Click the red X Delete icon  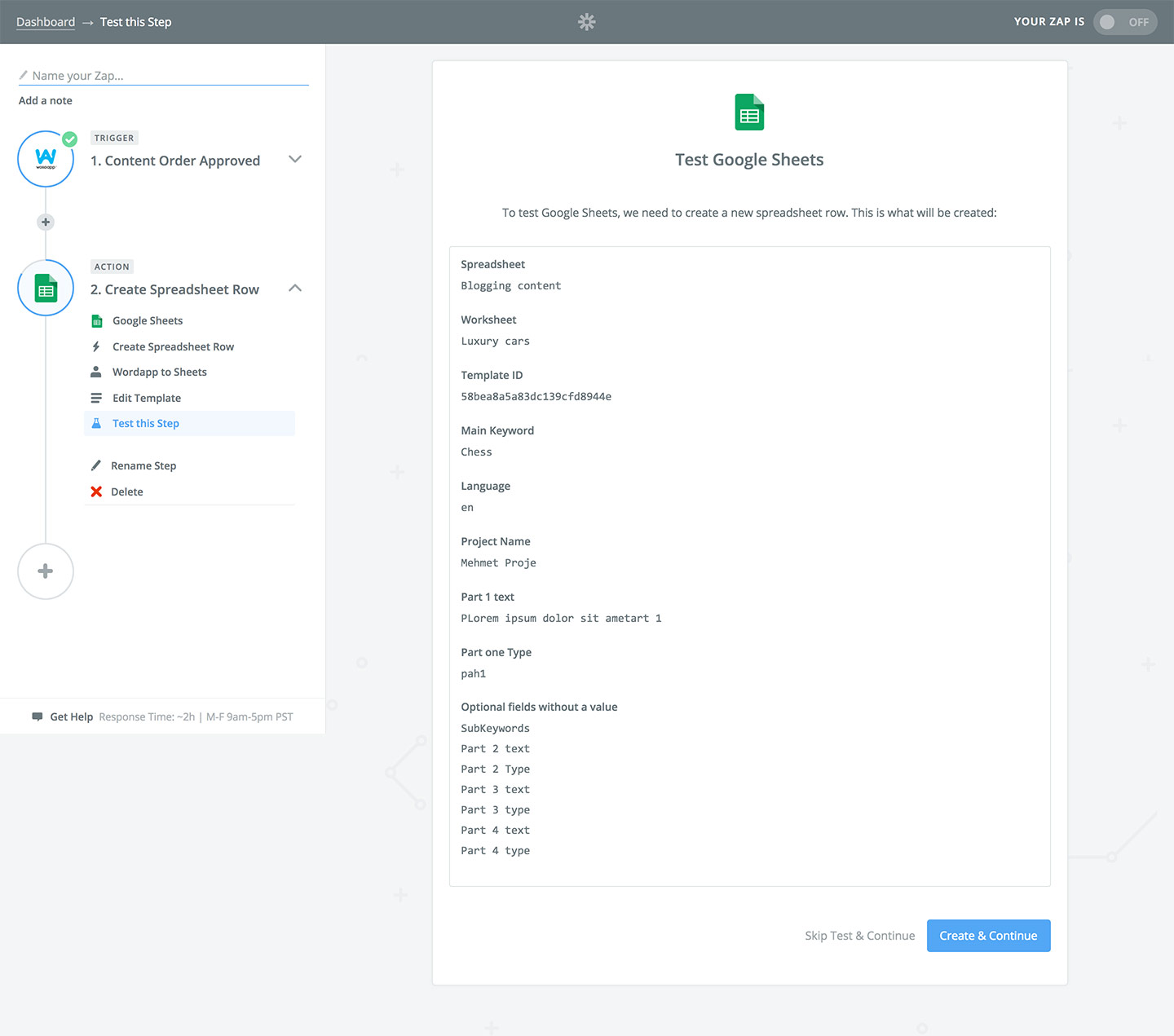click(96, 492)
